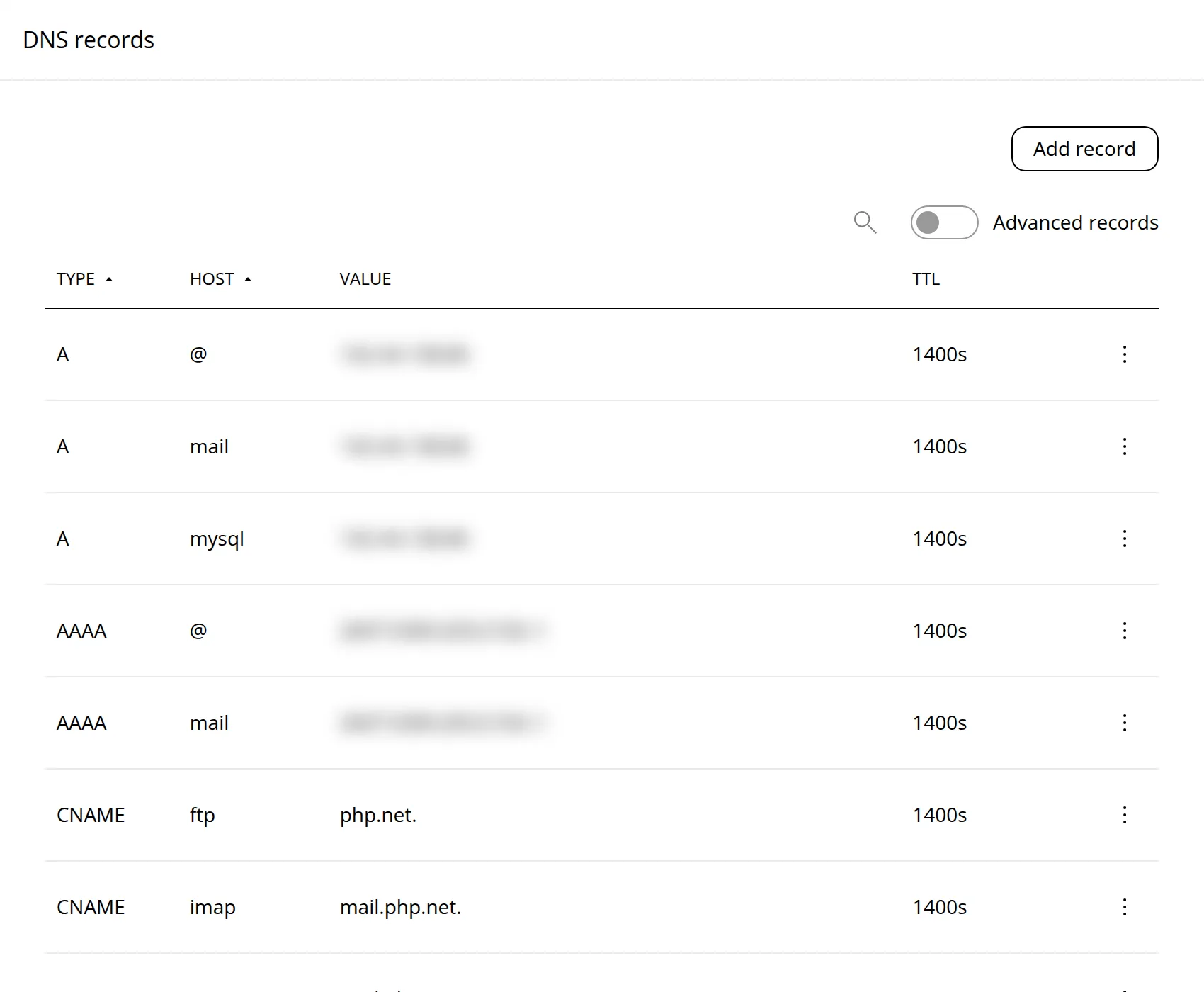The height and width of the screenshot is (992, 1204).
Task: Click mail host in the AAAA record row
Action: pyautogui.click(x=209, y=723)
